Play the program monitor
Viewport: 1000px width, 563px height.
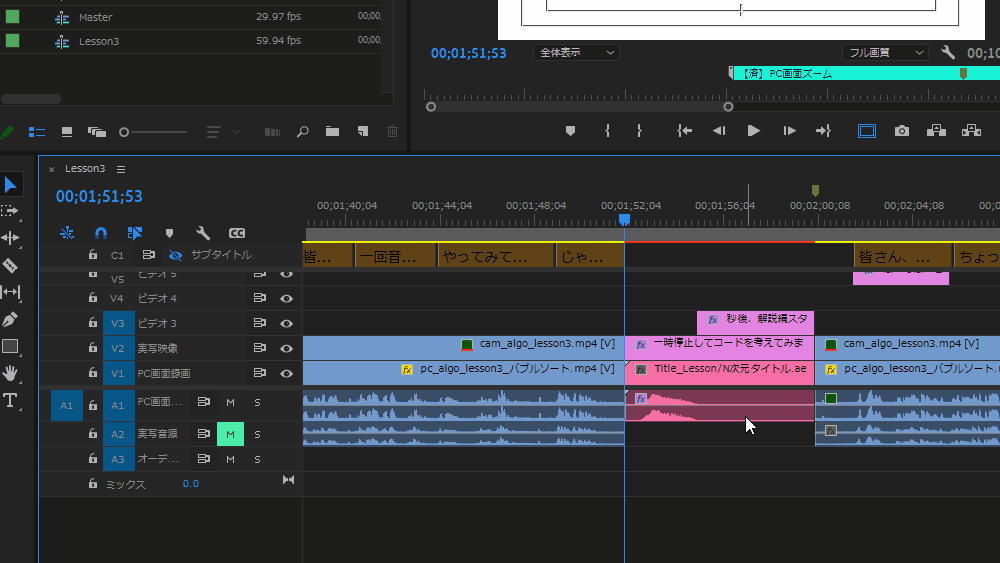coord(753,131)
